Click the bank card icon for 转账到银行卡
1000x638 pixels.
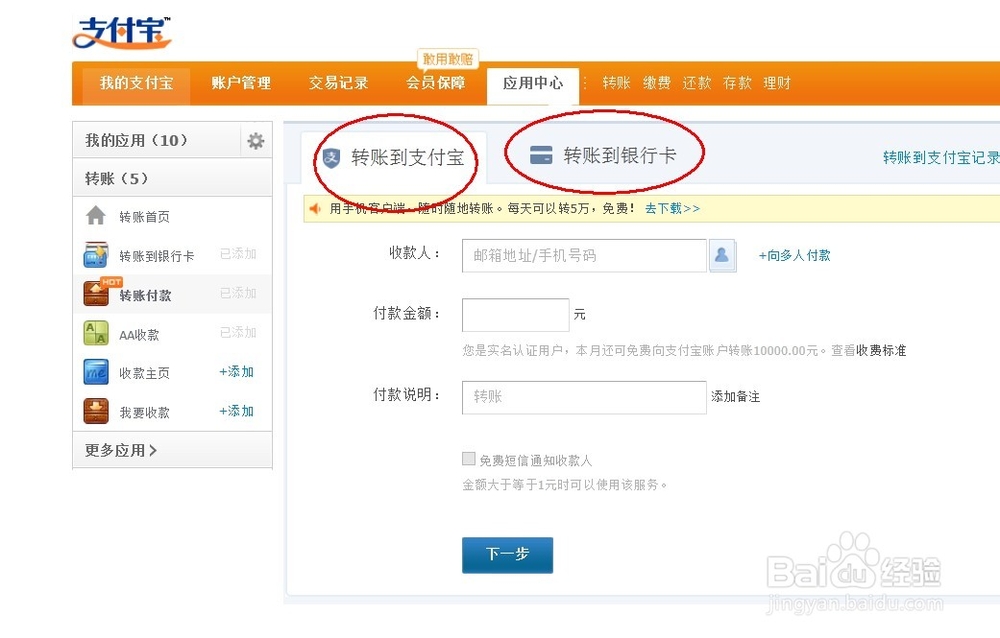point(96,254)
